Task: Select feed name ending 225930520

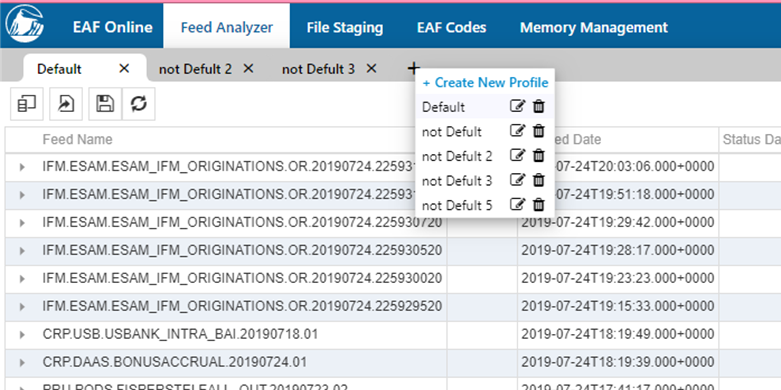Action: click(242, 250)
